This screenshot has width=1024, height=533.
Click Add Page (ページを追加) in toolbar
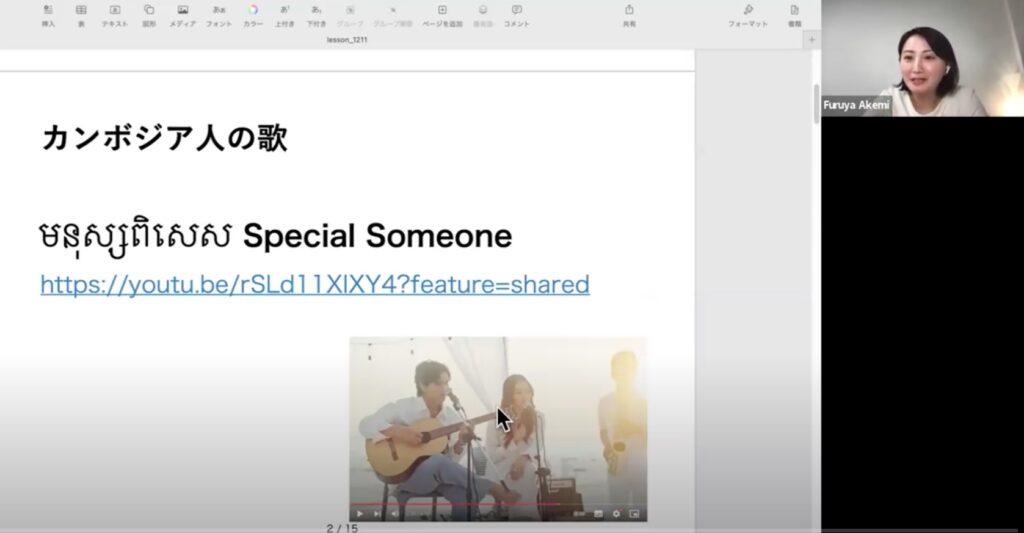(x=442, y=14)
